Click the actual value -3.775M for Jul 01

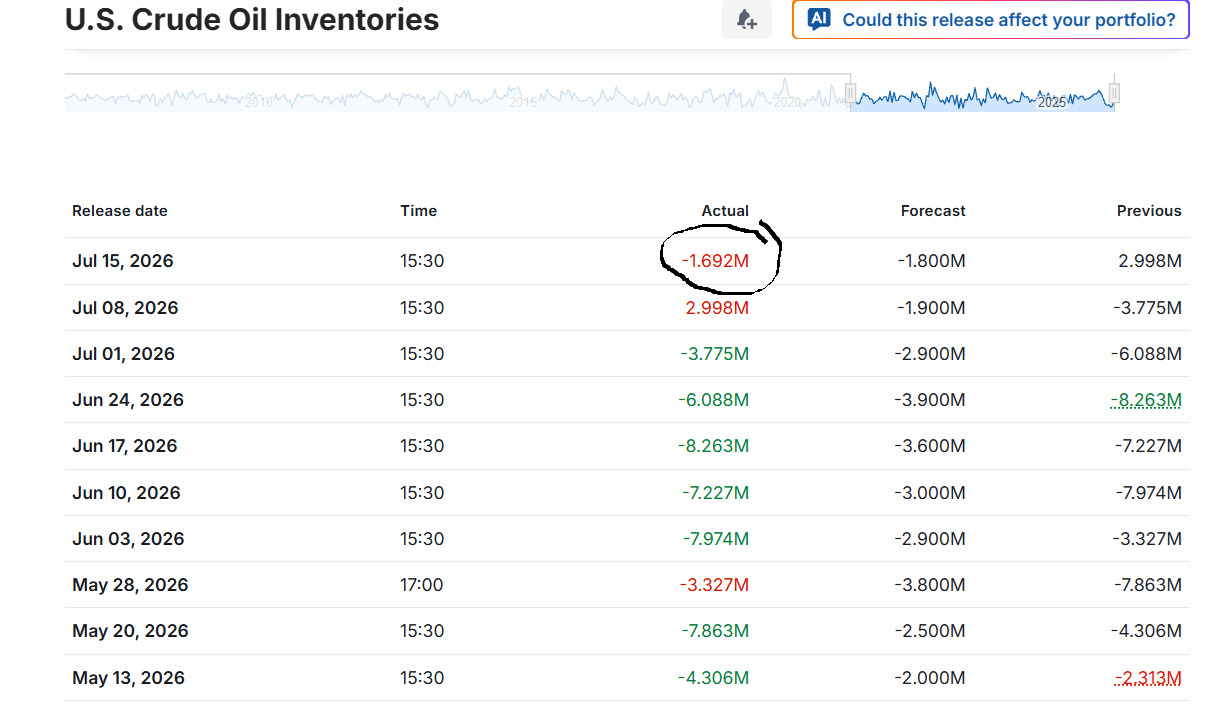tap(713, 354)
